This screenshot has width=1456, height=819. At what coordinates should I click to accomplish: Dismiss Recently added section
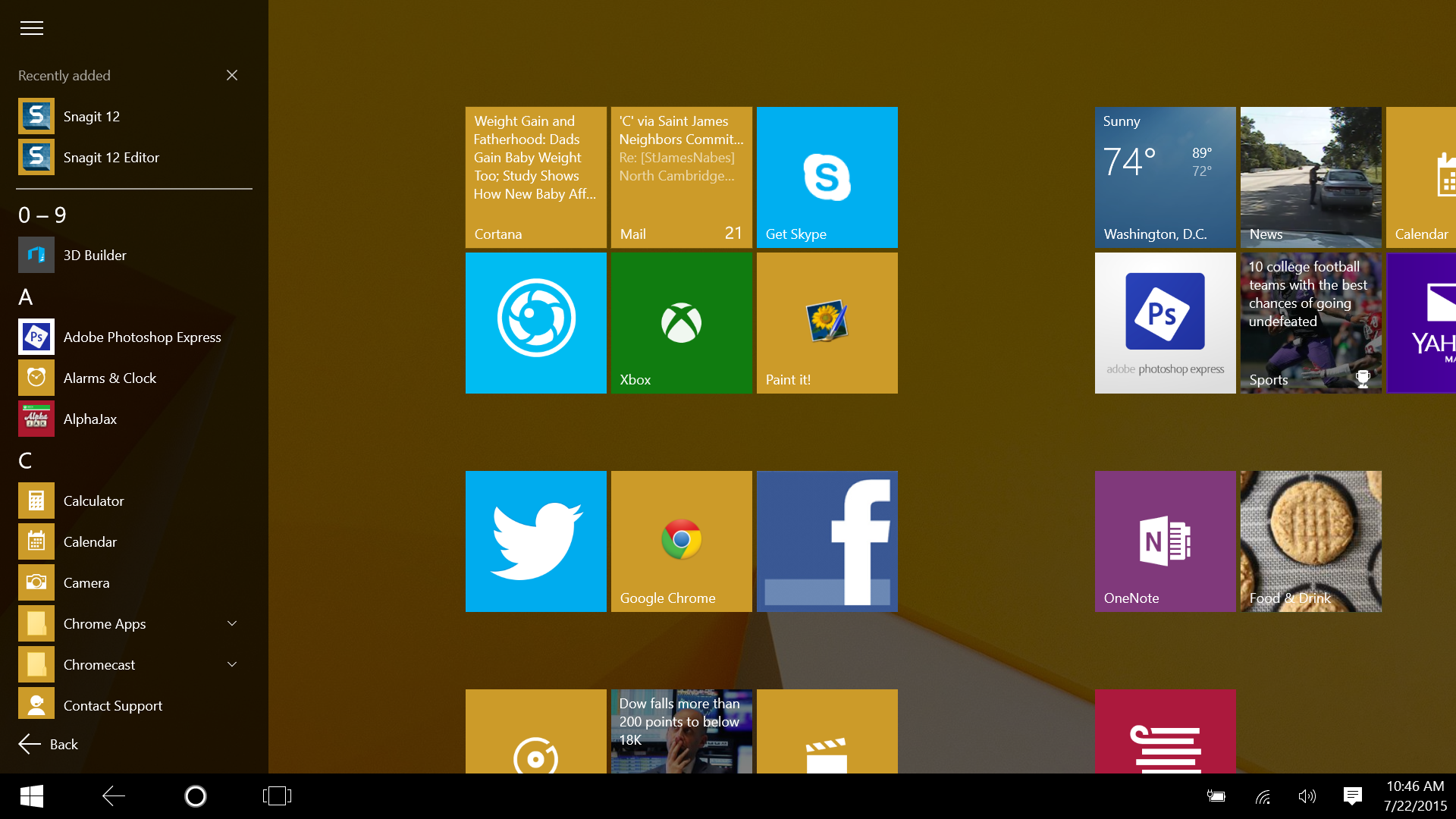[232, 76]
